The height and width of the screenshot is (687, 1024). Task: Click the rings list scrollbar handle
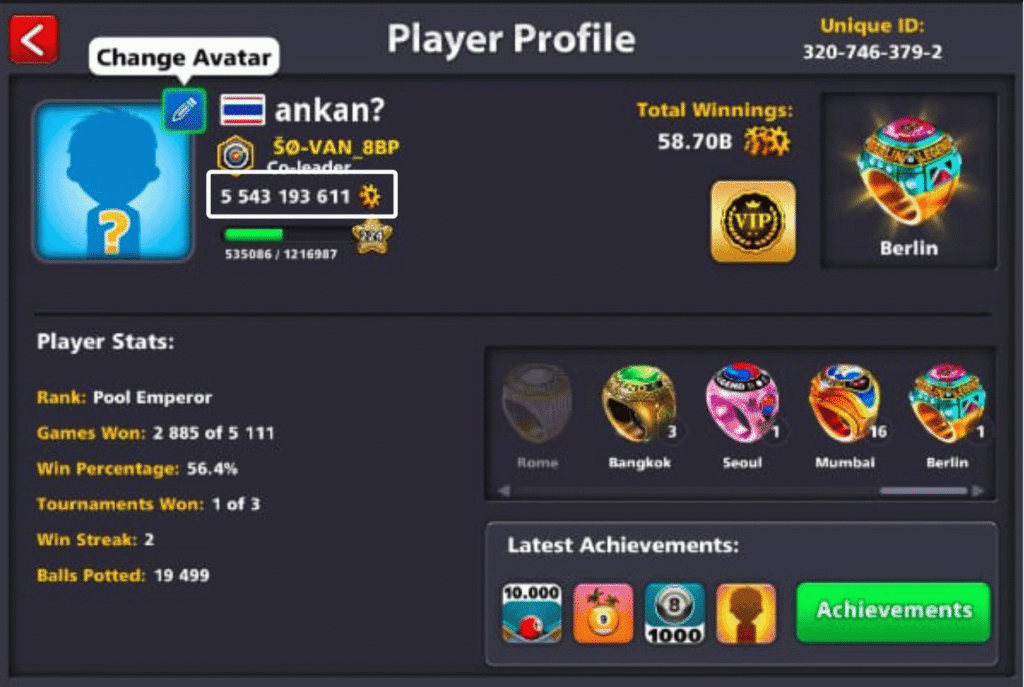tap(923, 490)
